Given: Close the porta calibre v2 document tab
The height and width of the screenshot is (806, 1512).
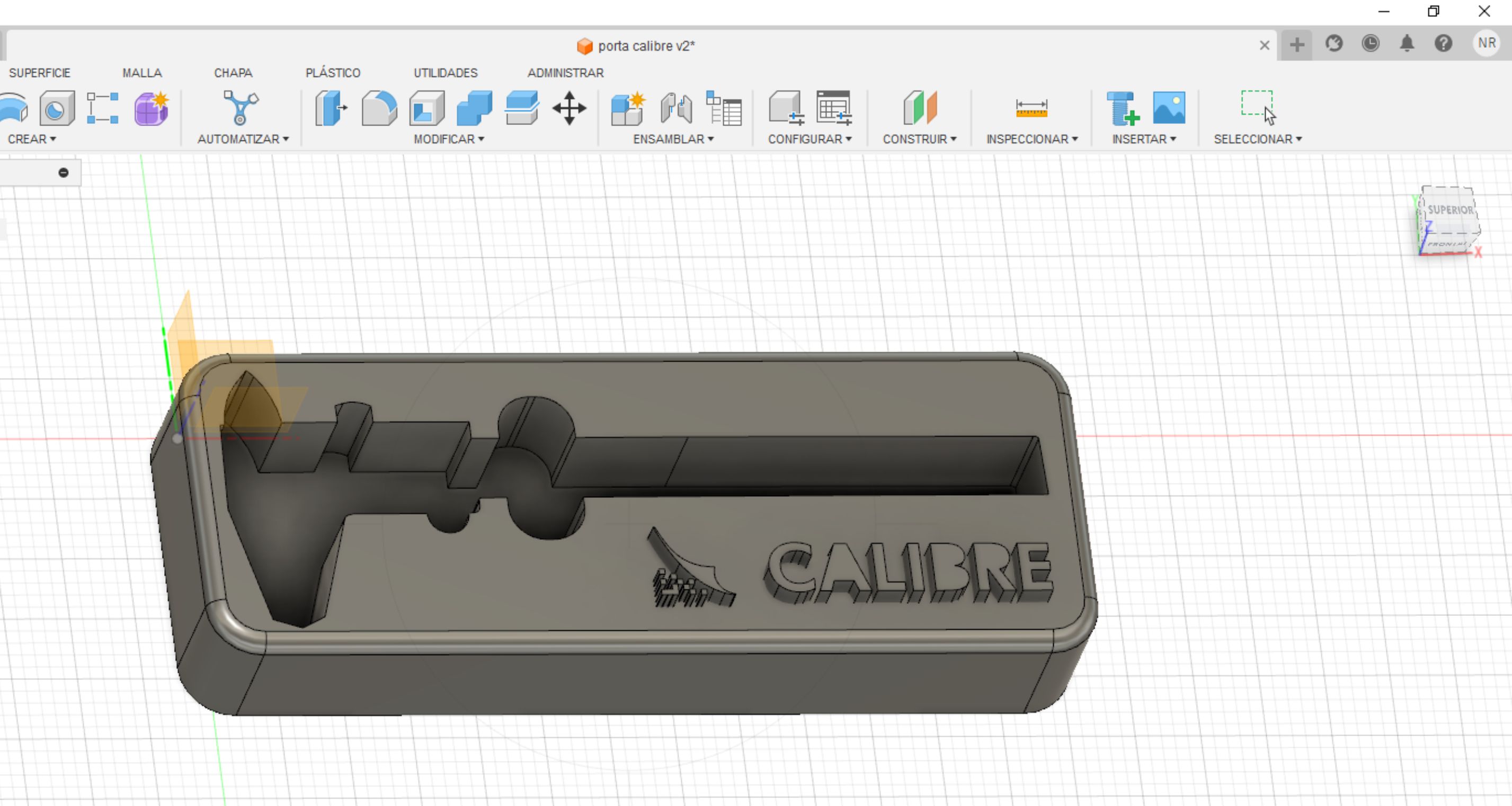Looking at the screenshot, I should 1264,45.
